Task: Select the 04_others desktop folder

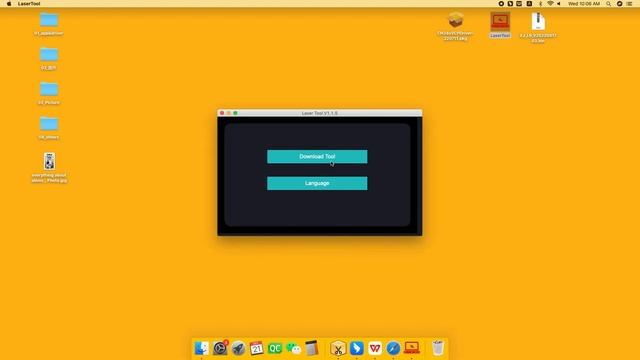Action: pos(49,128)
